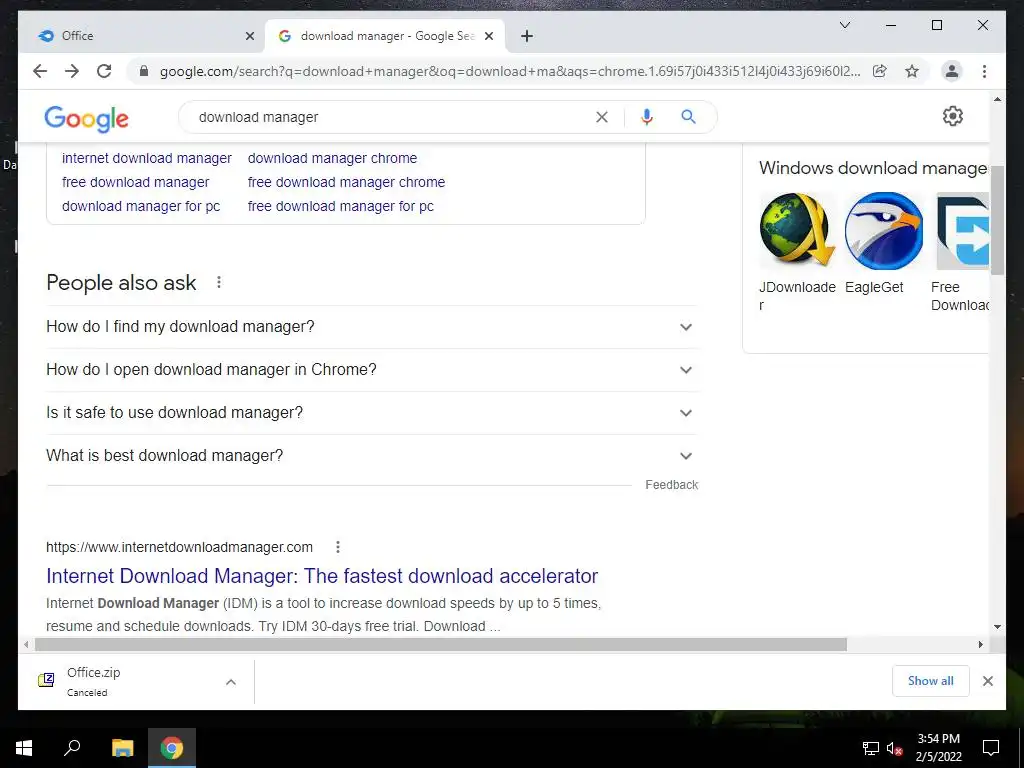1024x768 pixels.
Task: Go back with the browser back arrow
Action: pos(40,71)
